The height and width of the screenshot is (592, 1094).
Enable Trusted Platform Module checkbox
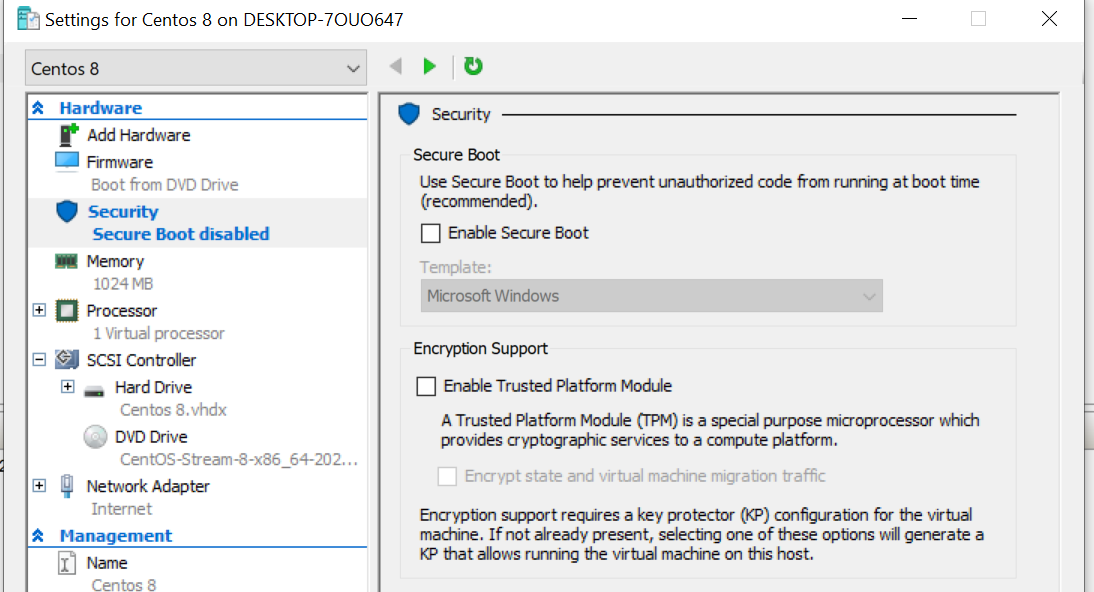click(x=426, y=386)
